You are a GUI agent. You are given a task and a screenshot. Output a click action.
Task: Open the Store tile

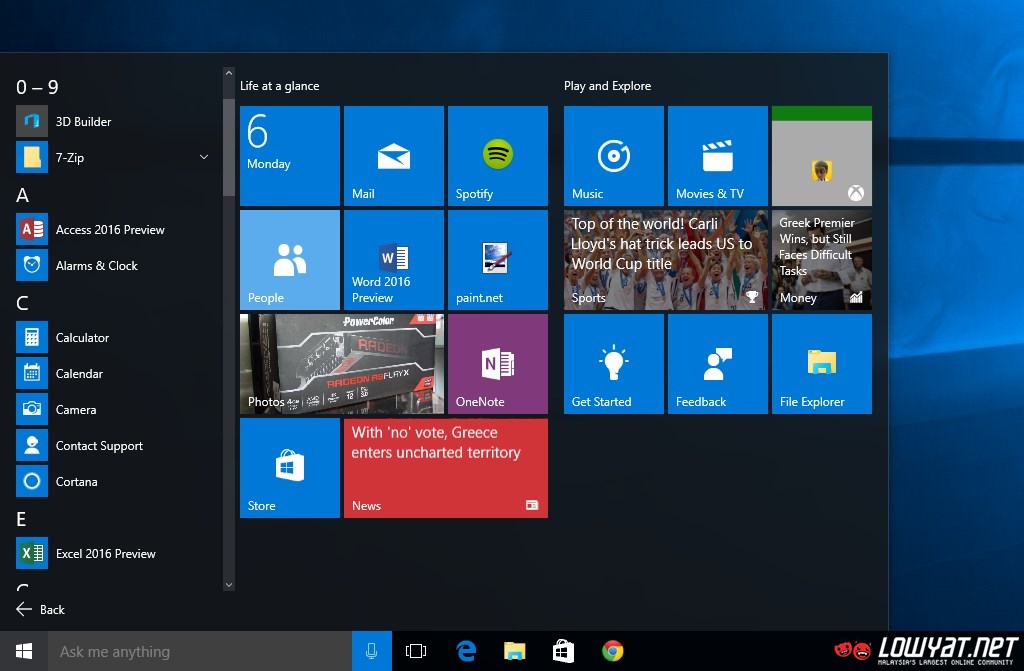point(289,468)
